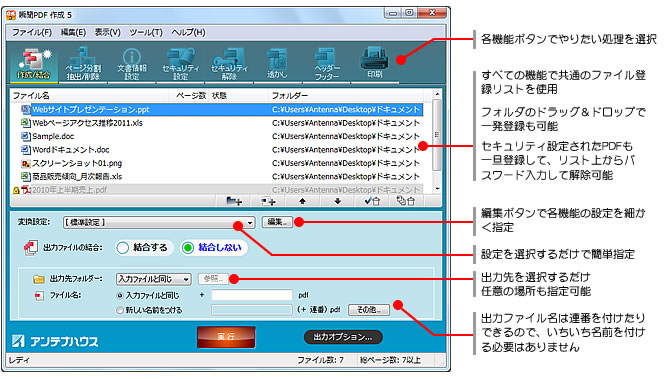Select the 2010年上半期売上.pdf row

pos(217,190)
